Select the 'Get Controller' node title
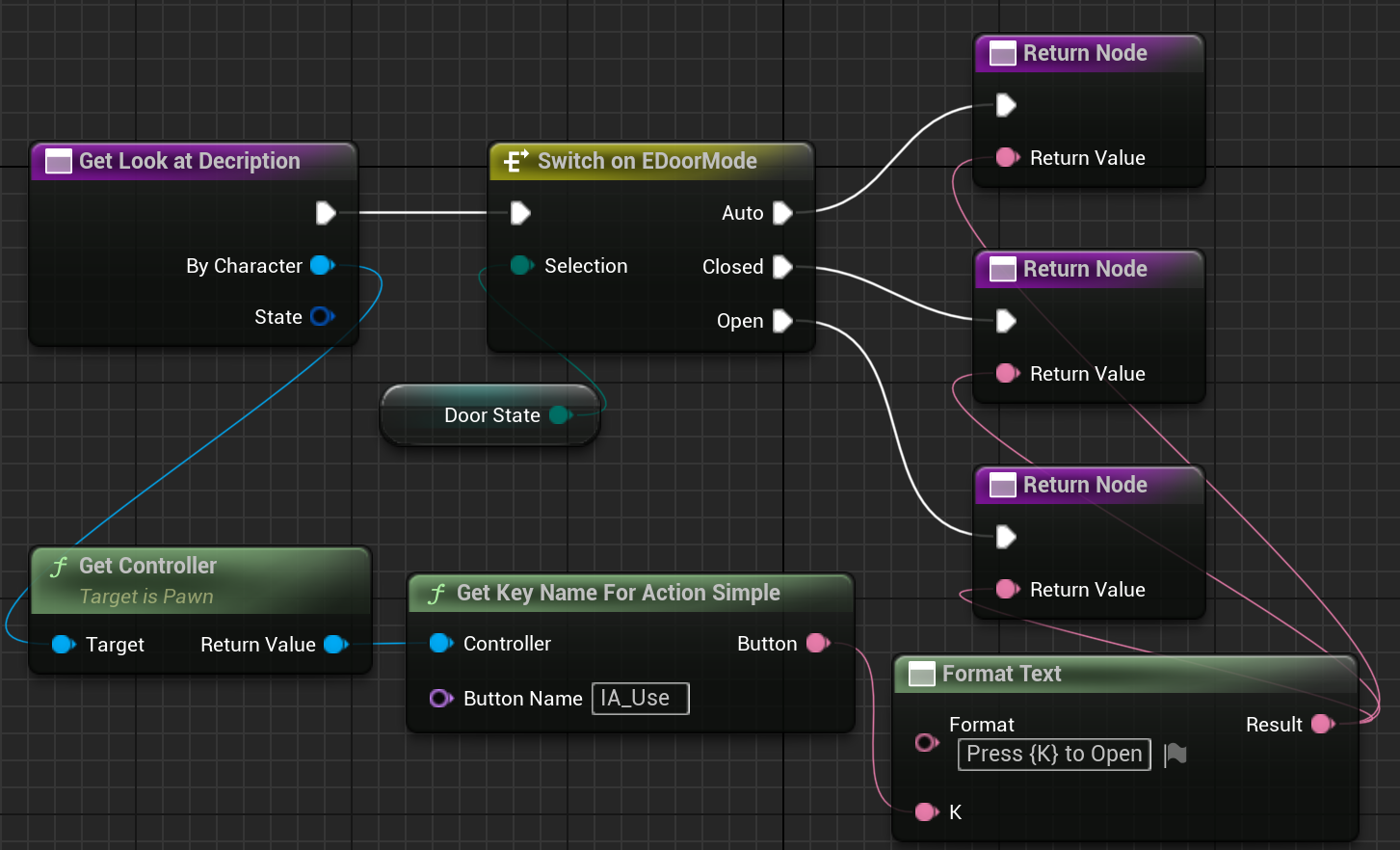Image resolution: width=1400 pixels, height=850 pixels. coord(148,566)
